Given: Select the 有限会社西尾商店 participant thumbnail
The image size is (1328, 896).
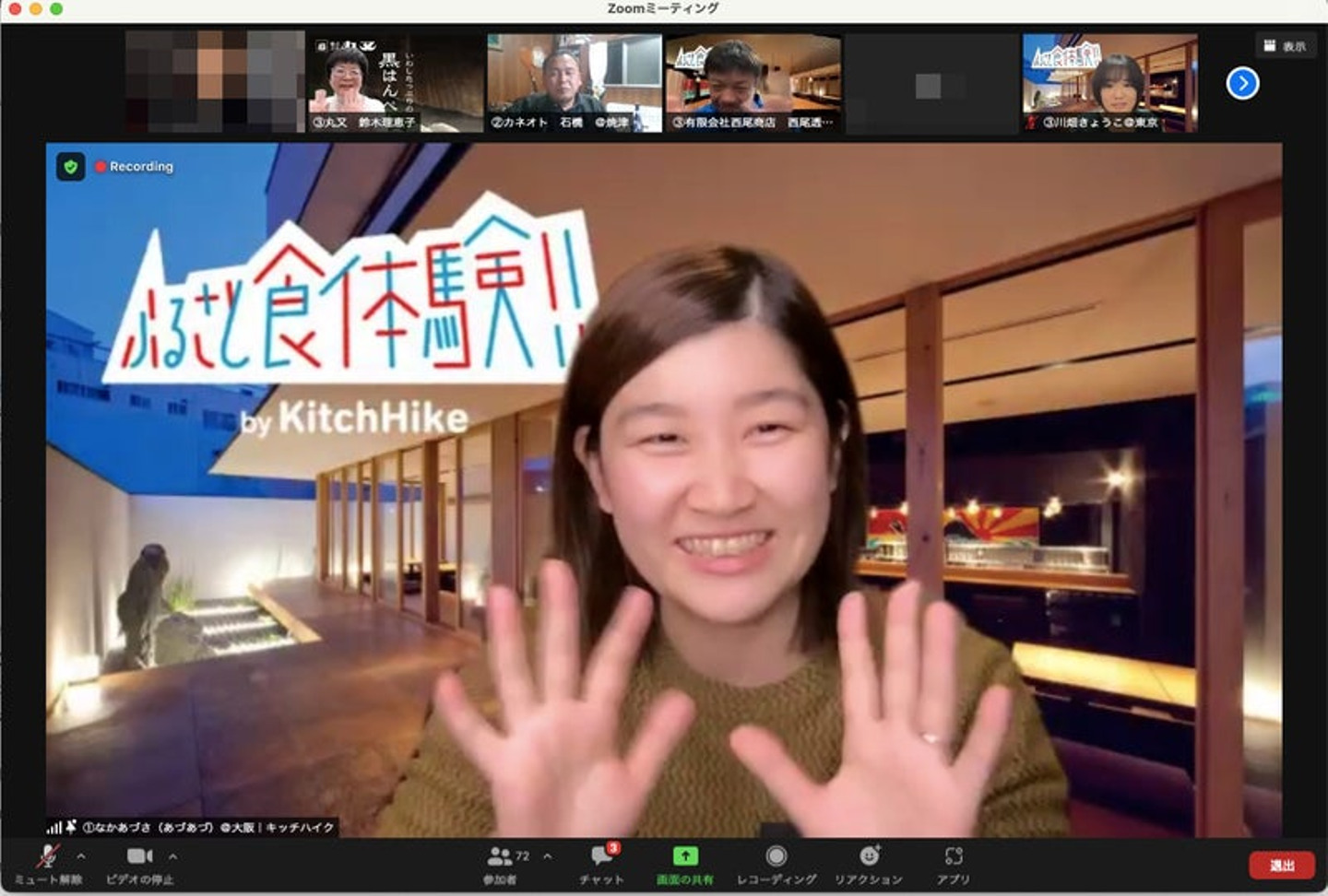Looking at the screenshot, I should [753, 82].
